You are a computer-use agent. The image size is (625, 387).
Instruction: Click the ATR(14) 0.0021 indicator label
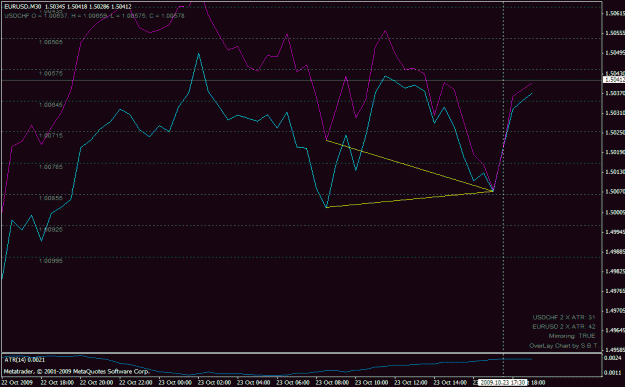25,360
